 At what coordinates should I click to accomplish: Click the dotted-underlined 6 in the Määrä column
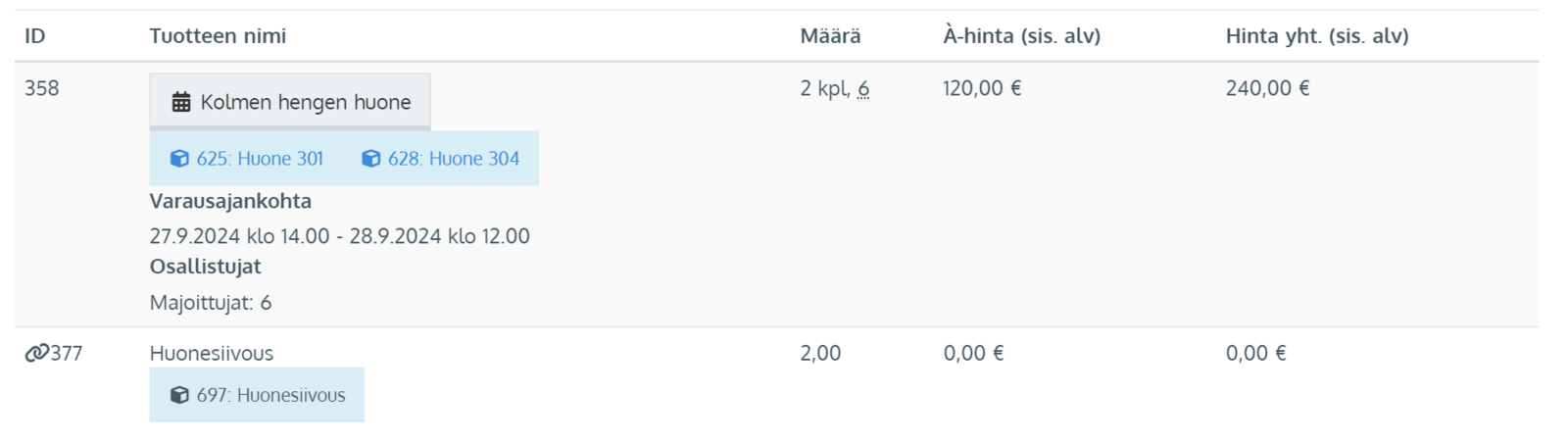click(863, 88)
